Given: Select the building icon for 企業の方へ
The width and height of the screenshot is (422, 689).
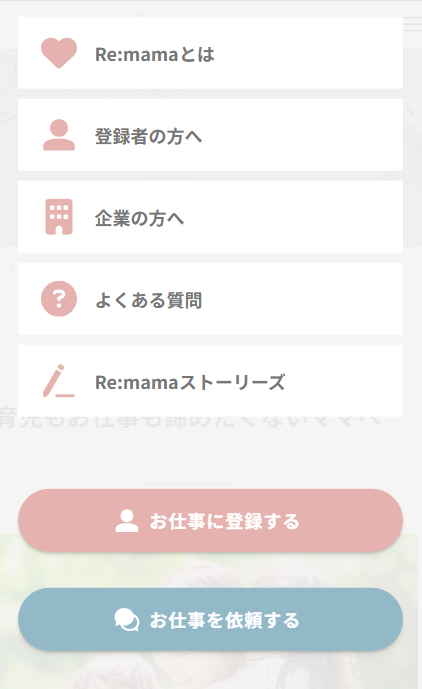Looking at the screenshot, I should (x=59, y=217).
